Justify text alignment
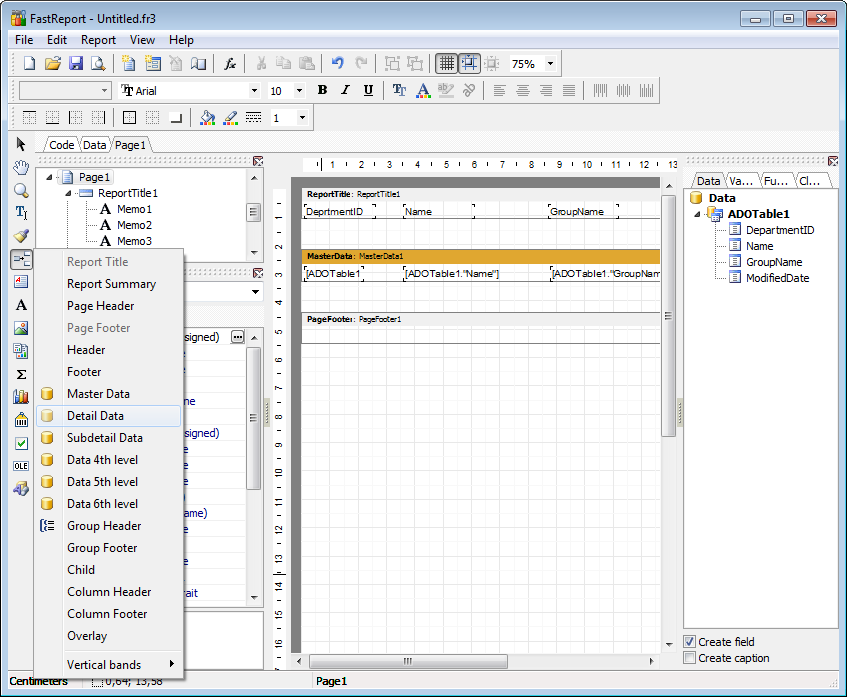Viewport: 847px width, 697px height. (x=569, y=90)
